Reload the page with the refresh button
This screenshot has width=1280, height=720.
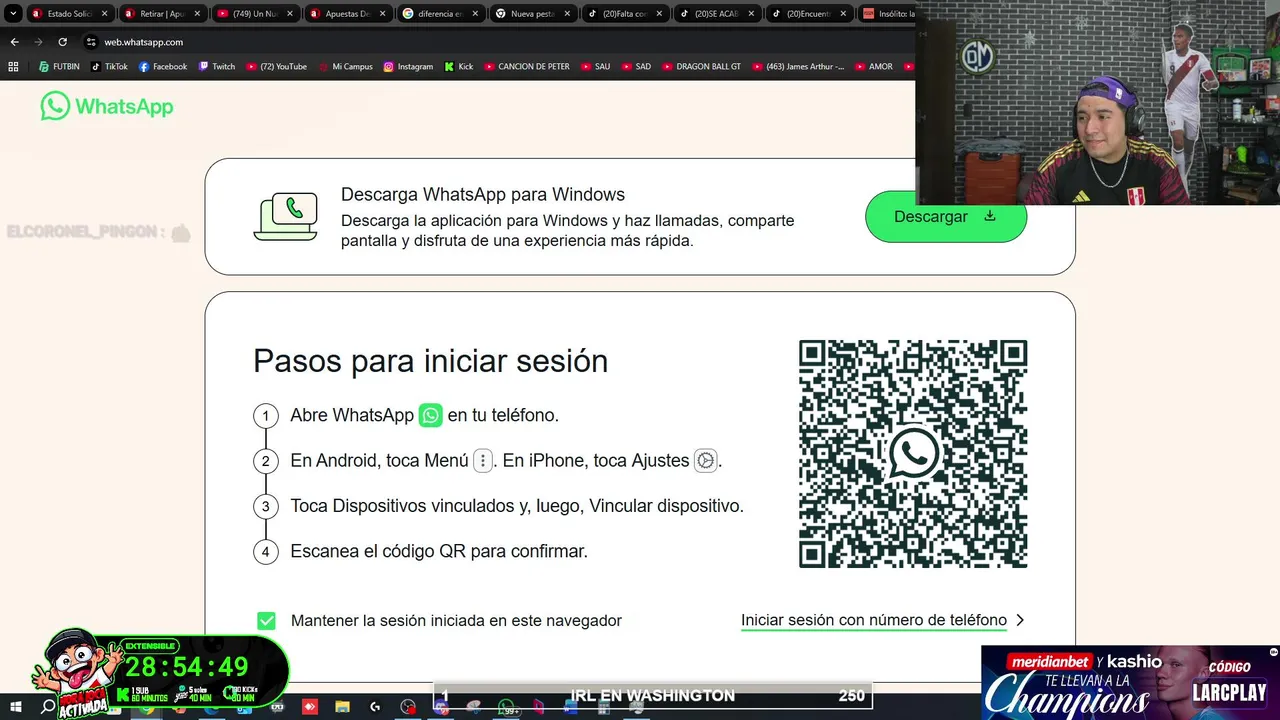pos(62,42)
